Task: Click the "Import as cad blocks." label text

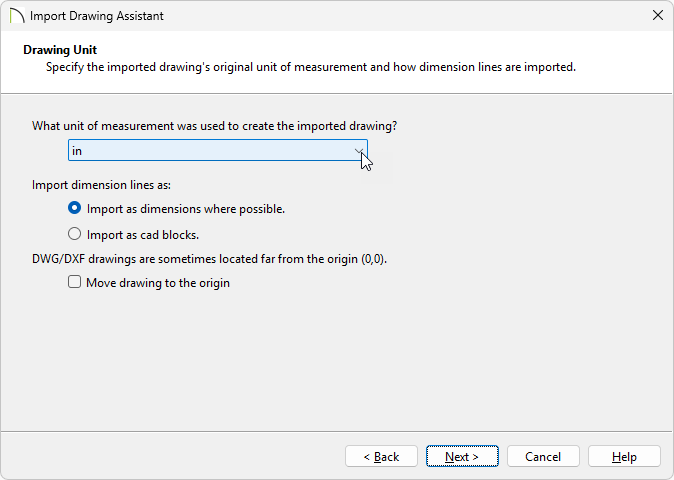Action: pos(143,235)
